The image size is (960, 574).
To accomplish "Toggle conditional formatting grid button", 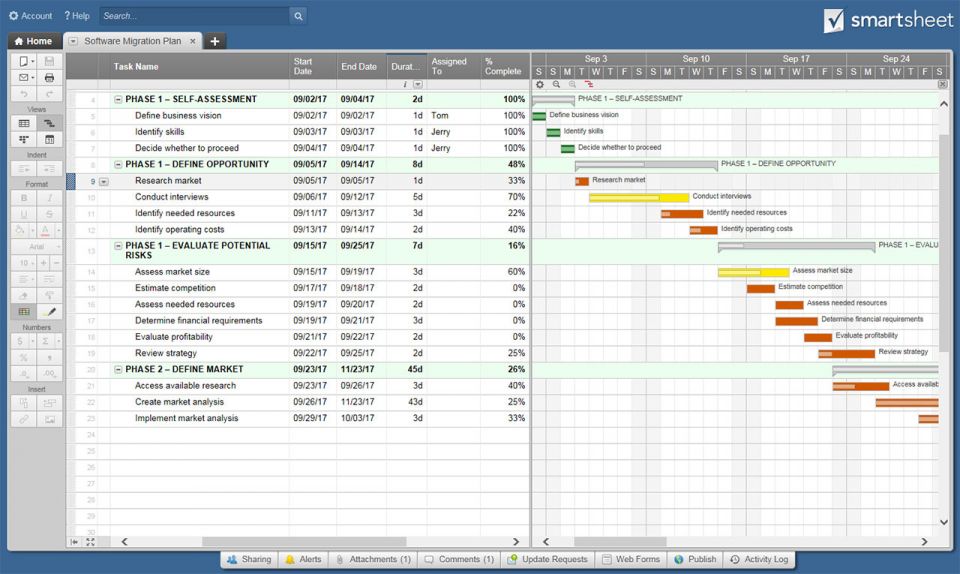I will 25,312.
